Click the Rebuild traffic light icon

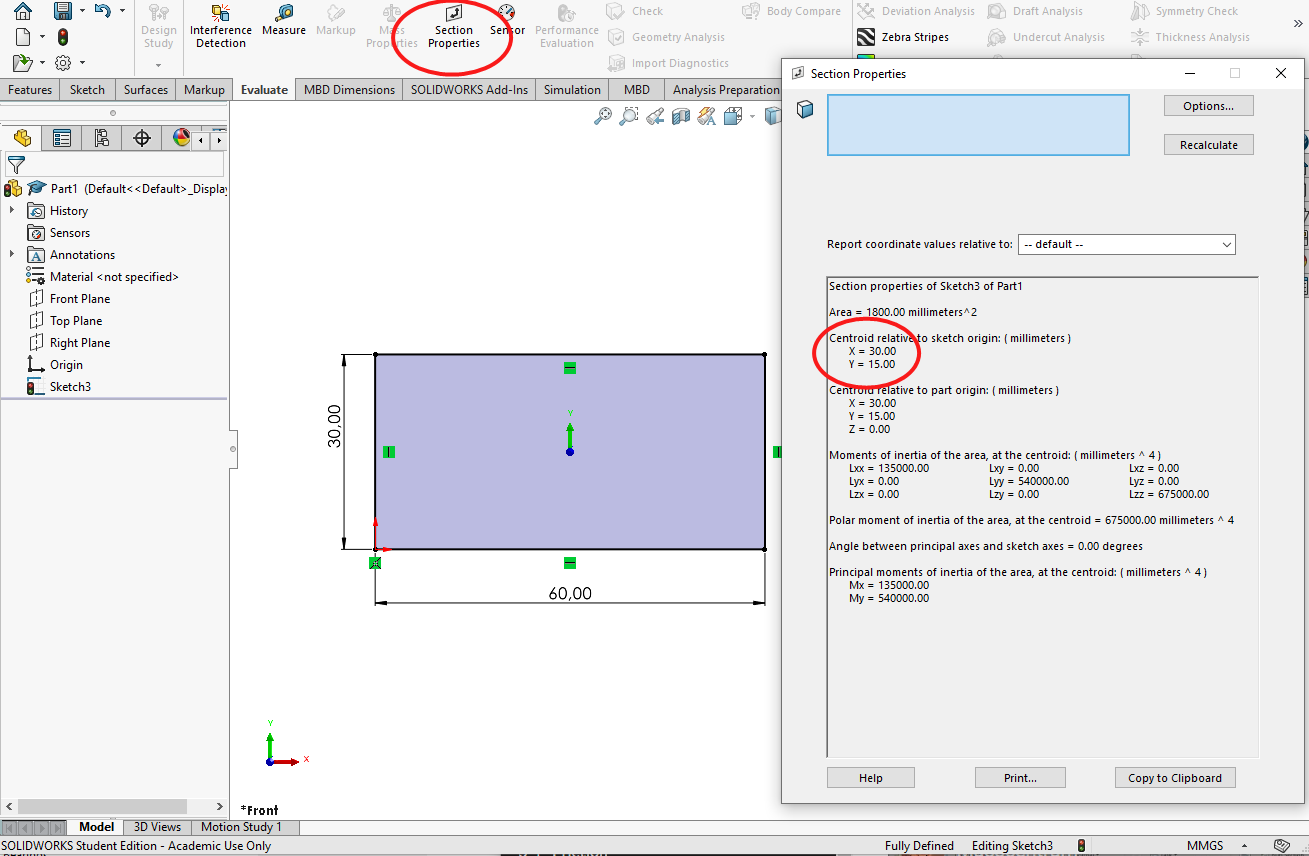click(x=63, y=38)
